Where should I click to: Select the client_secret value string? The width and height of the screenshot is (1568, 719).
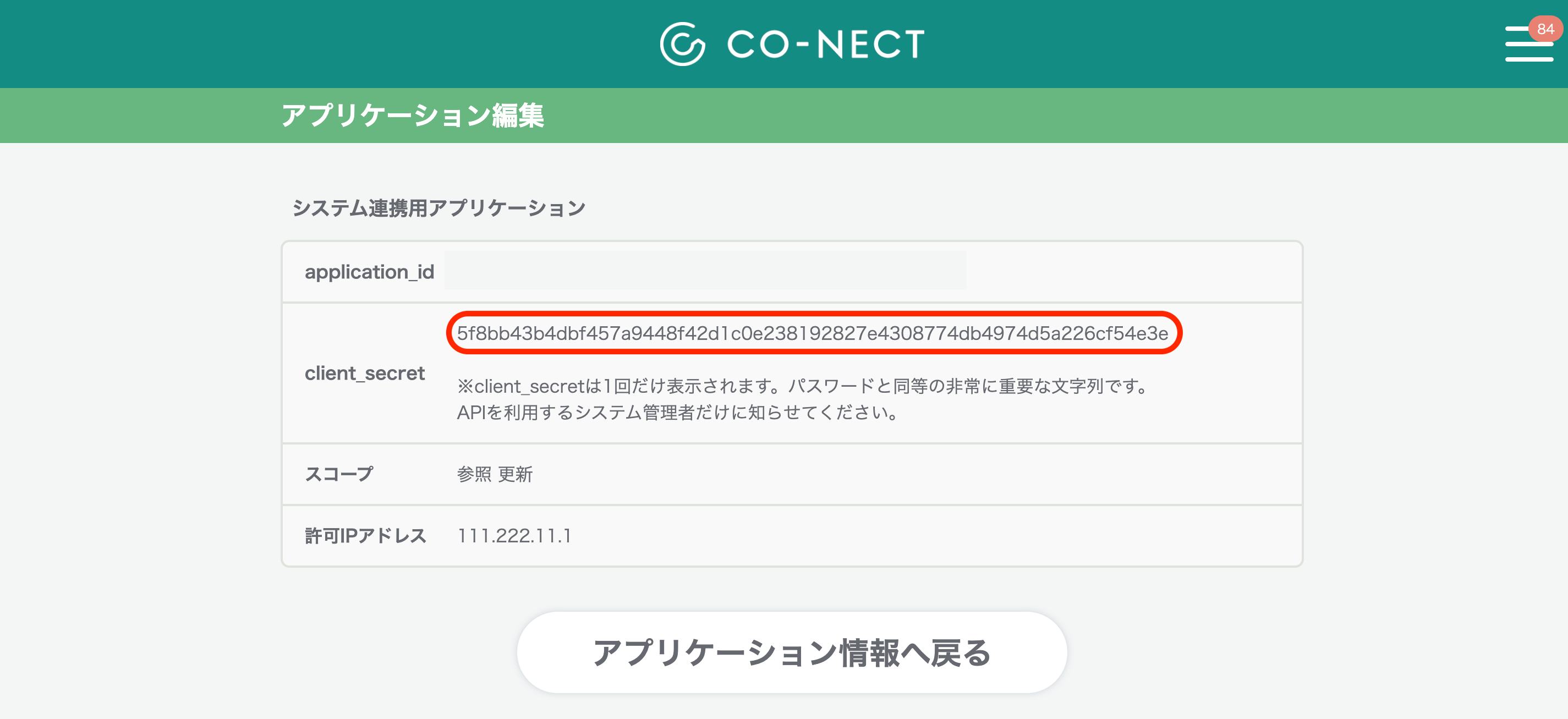[813, 333]
